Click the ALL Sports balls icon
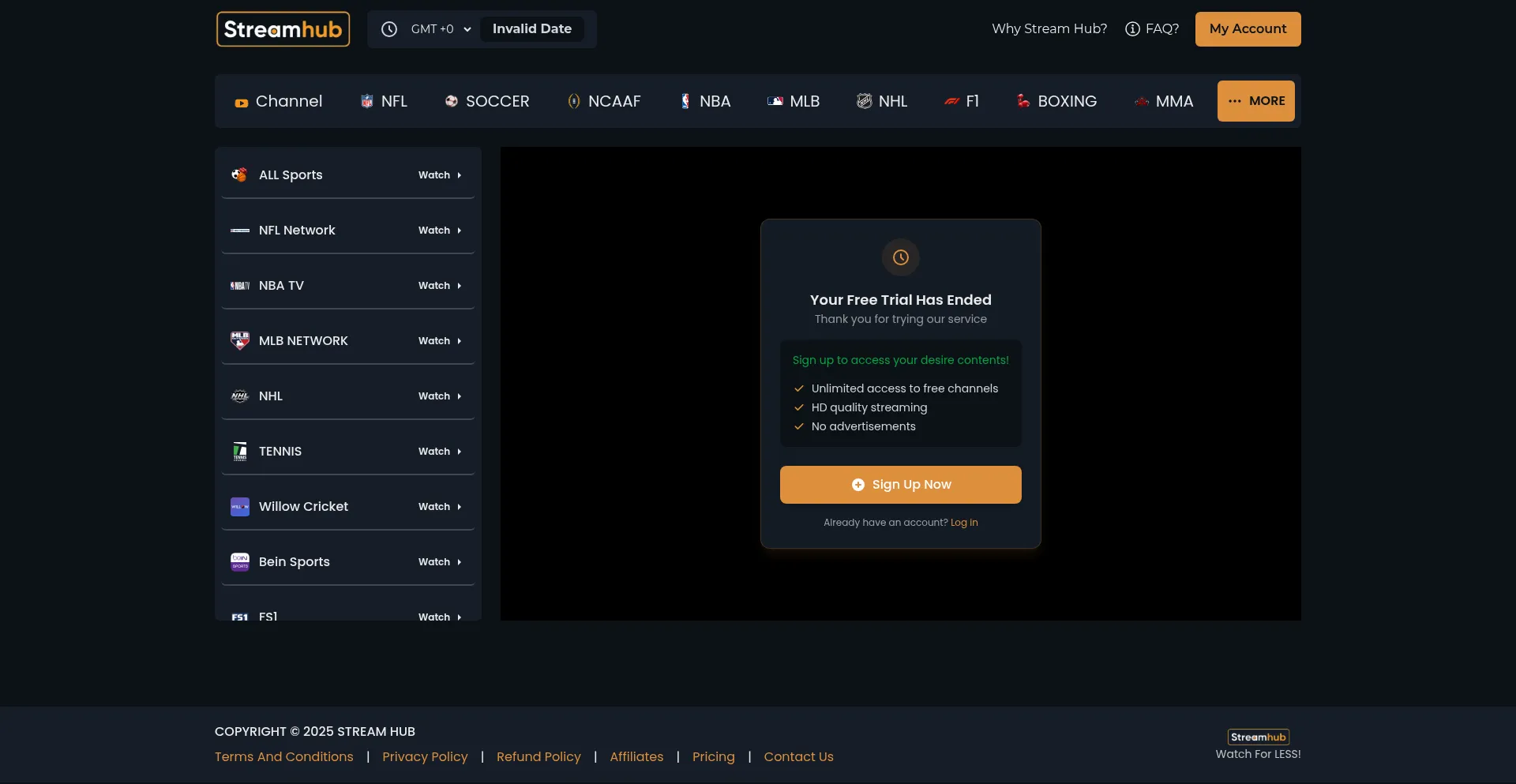This screenshot has width=1516, height=784. click(x=239, y=174)
